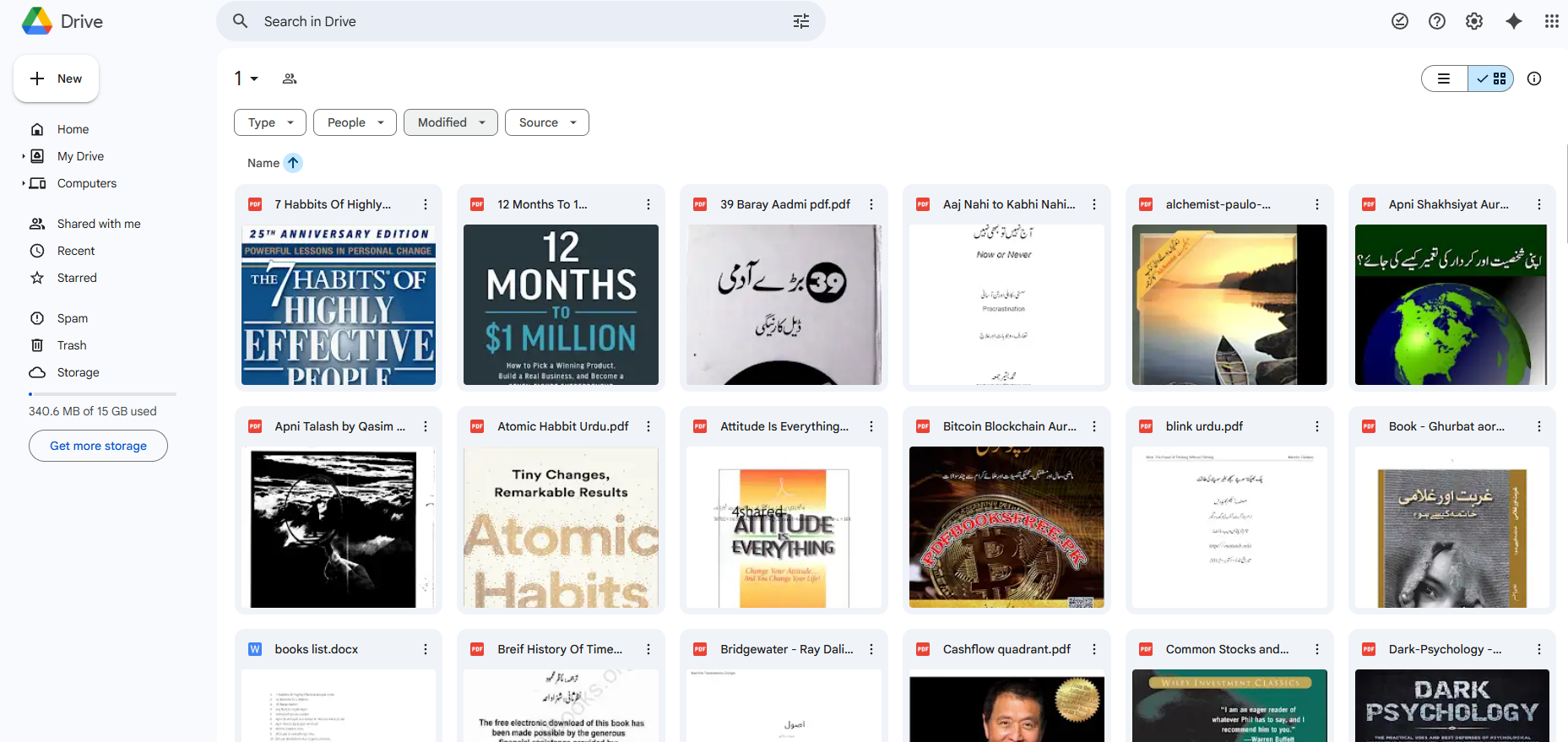
Task: Expand the Computers tree arrow
Action: (x=23, y=183)
